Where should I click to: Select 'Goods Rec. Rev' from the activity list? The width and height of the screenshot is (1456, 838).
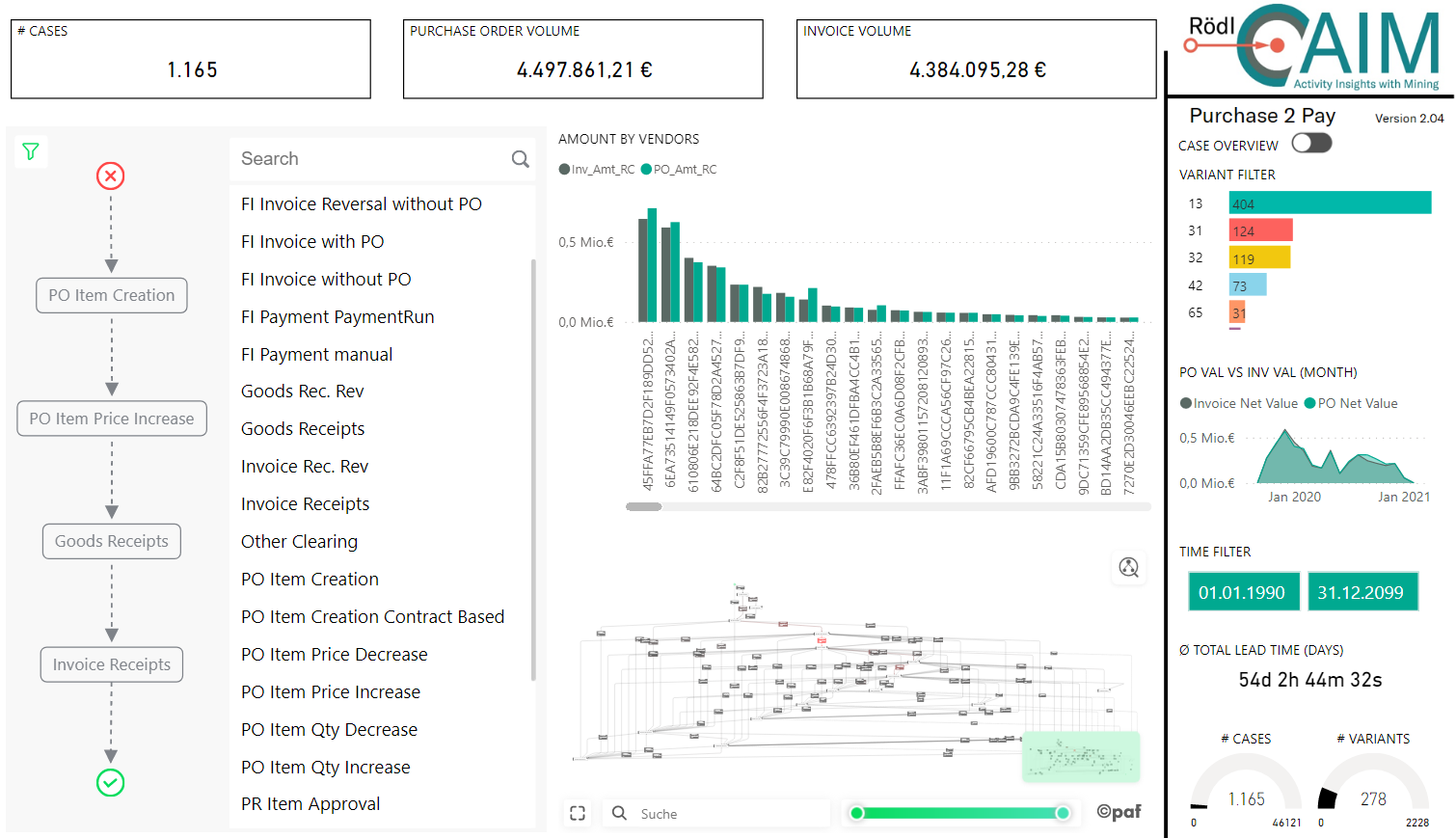coord(303,391)
